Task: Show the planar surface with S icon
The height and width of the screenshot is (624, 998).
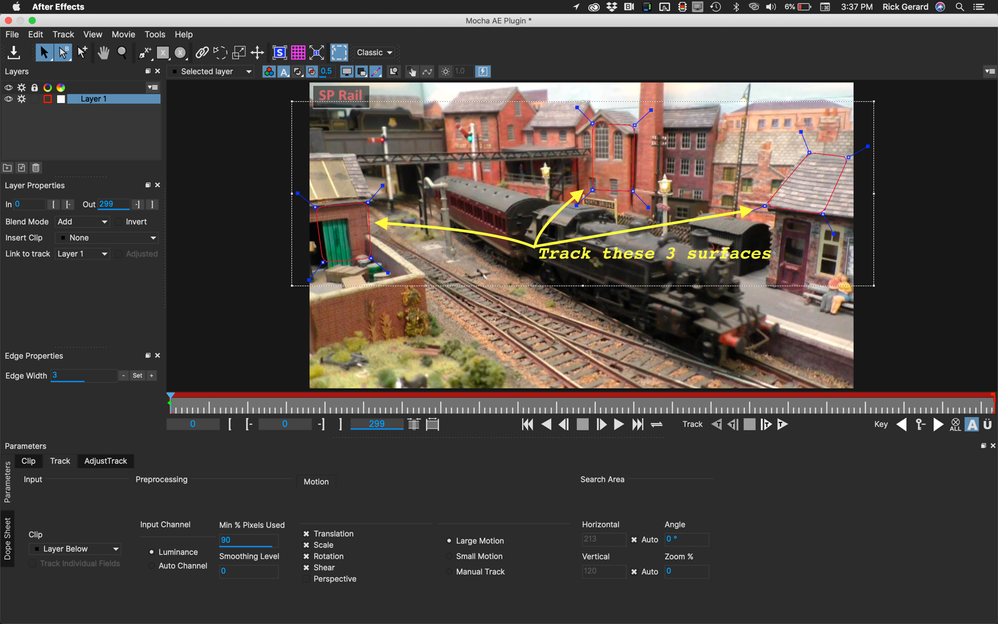Action: 279,52
